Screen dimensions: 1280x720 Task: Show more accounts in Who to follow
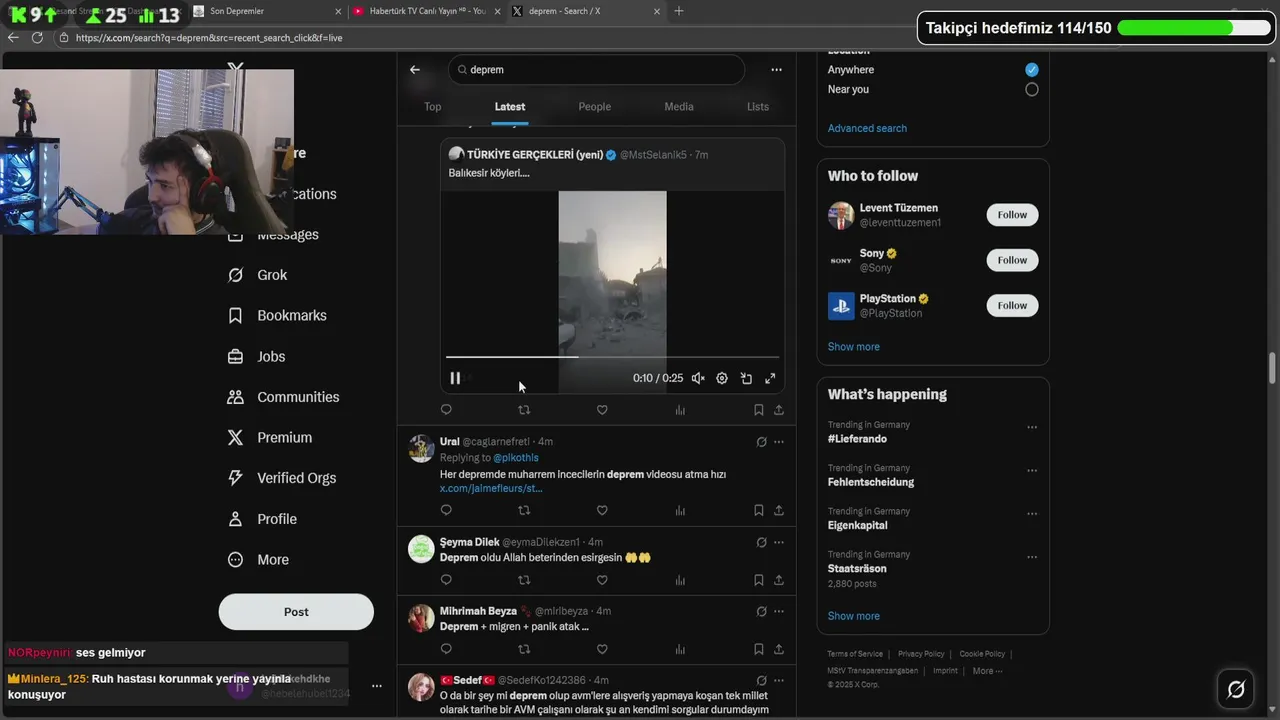click(854, 347)
